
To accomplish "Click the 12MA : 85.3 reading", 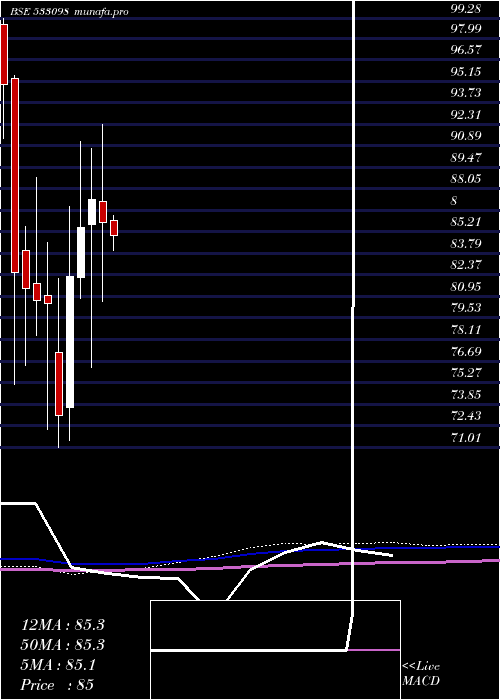I will coord(63,625).
